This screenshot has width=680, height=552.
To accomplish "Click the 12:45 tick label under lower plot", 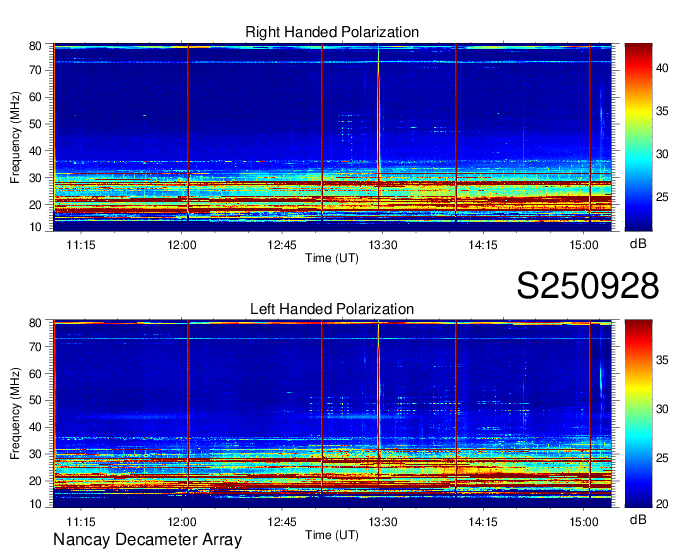I will (282, 521).
